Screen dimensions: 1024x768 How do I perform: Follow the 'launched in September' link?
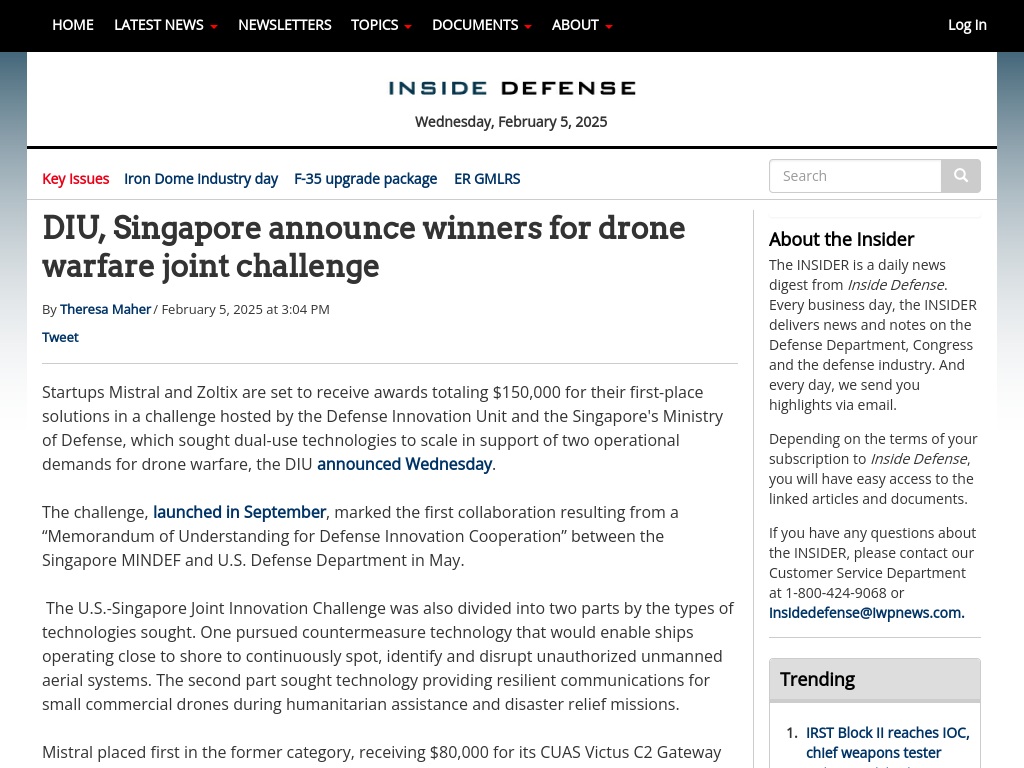(x=239, y=512)
